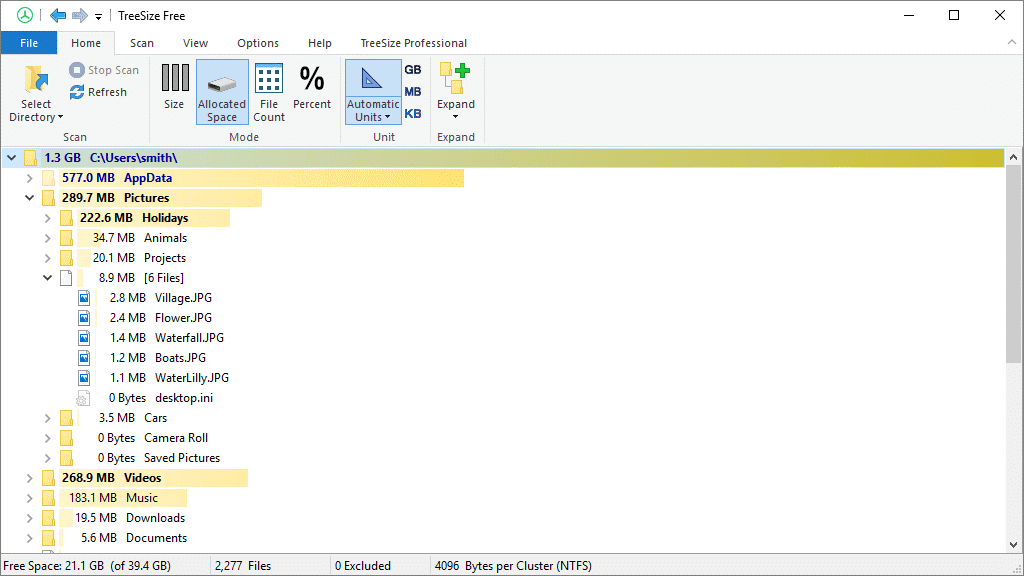
Task: Click the scrollbar up arrow
Action: (x=1013, y=157)
